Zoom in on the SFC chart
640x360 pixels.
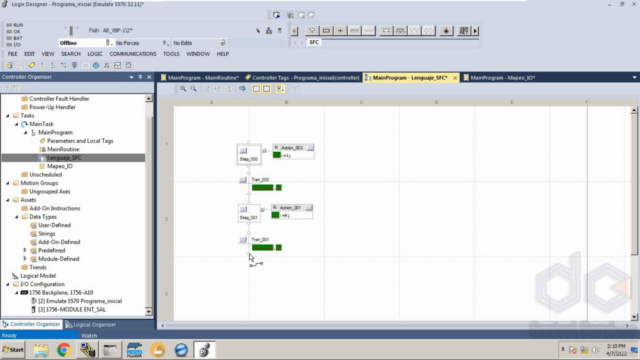183,89
